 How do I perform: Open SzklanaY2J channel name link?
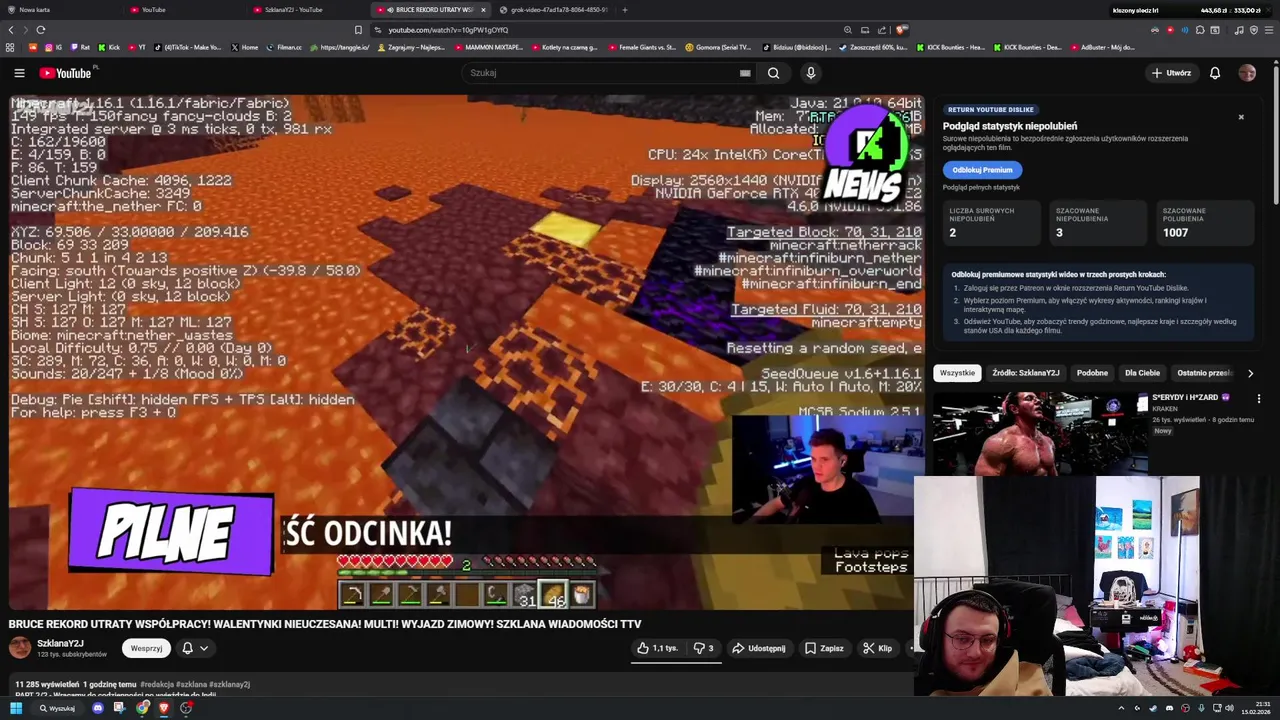tap(60, 643)
